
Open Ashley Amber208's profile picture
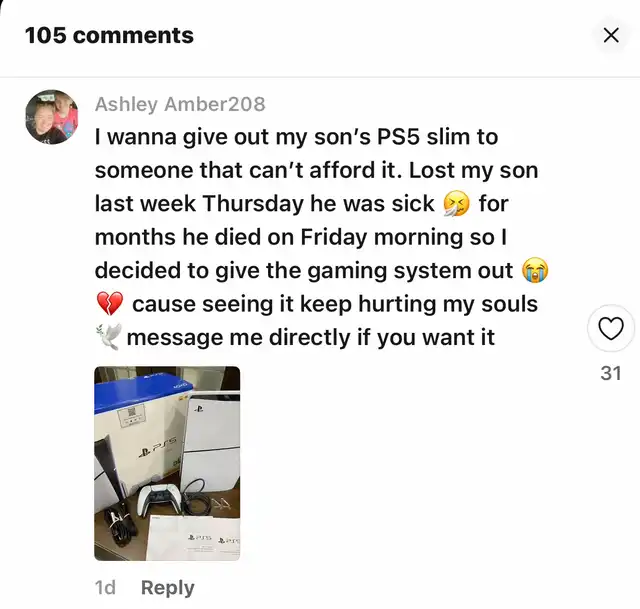pos(52,117)
